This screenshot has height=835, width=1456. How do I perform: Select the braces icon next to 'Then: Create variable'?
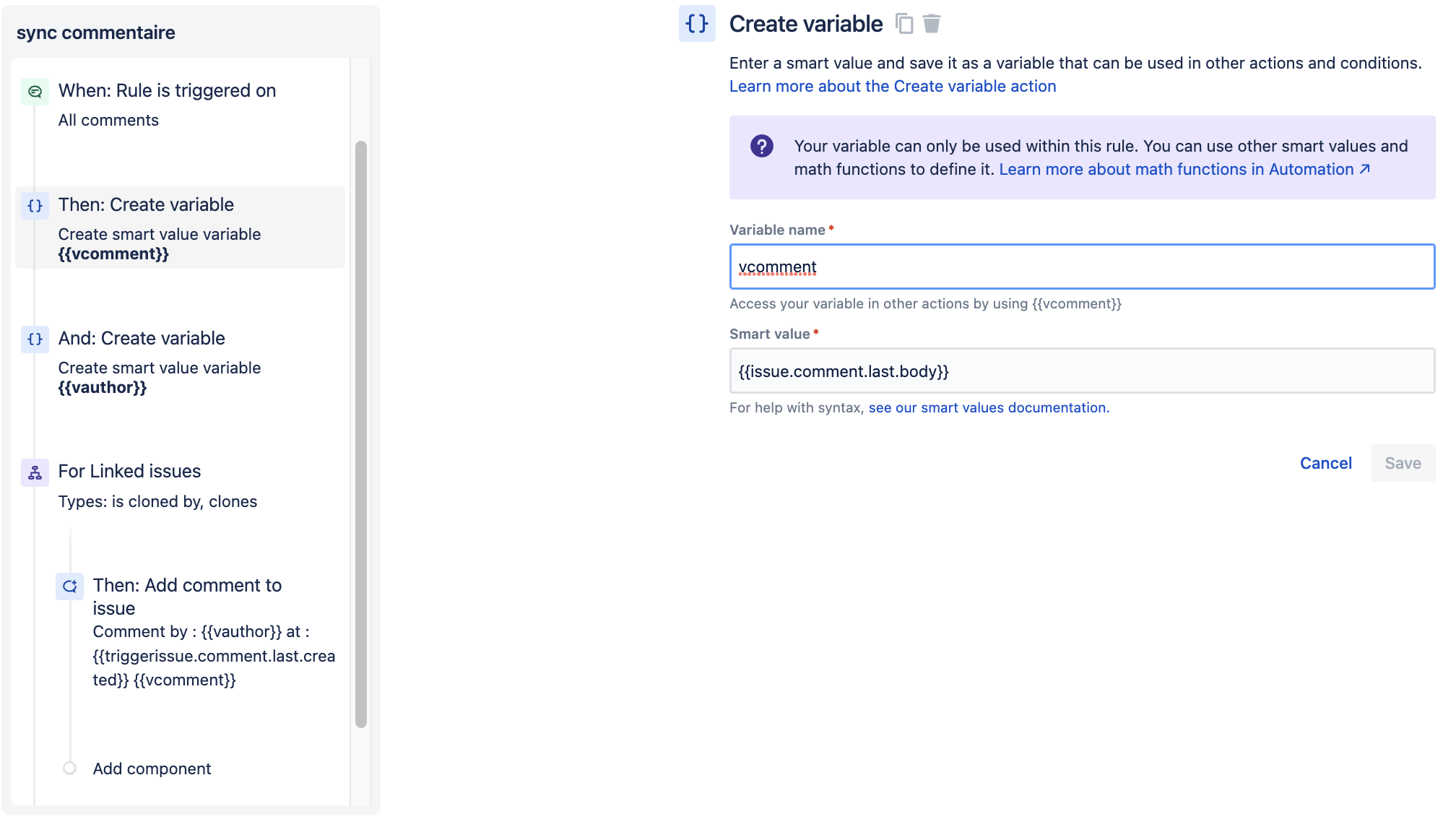click(x=35, y=206)
